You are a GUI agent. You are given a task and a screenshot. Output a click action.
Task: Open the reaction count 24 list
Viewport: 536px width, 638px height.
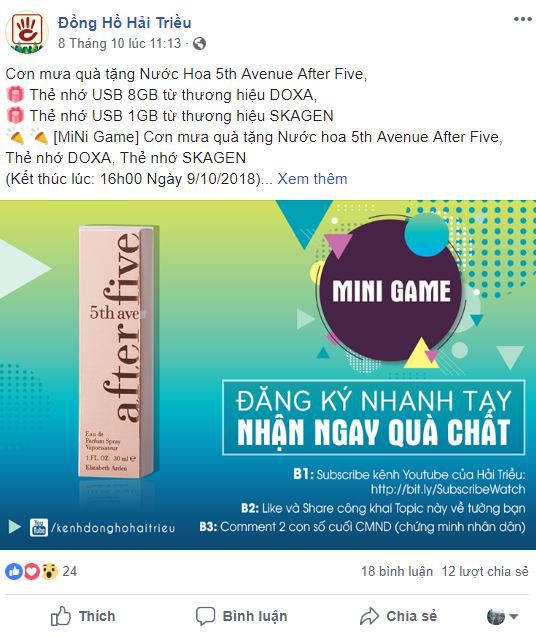pyautogui.click(x=70, y=571)
